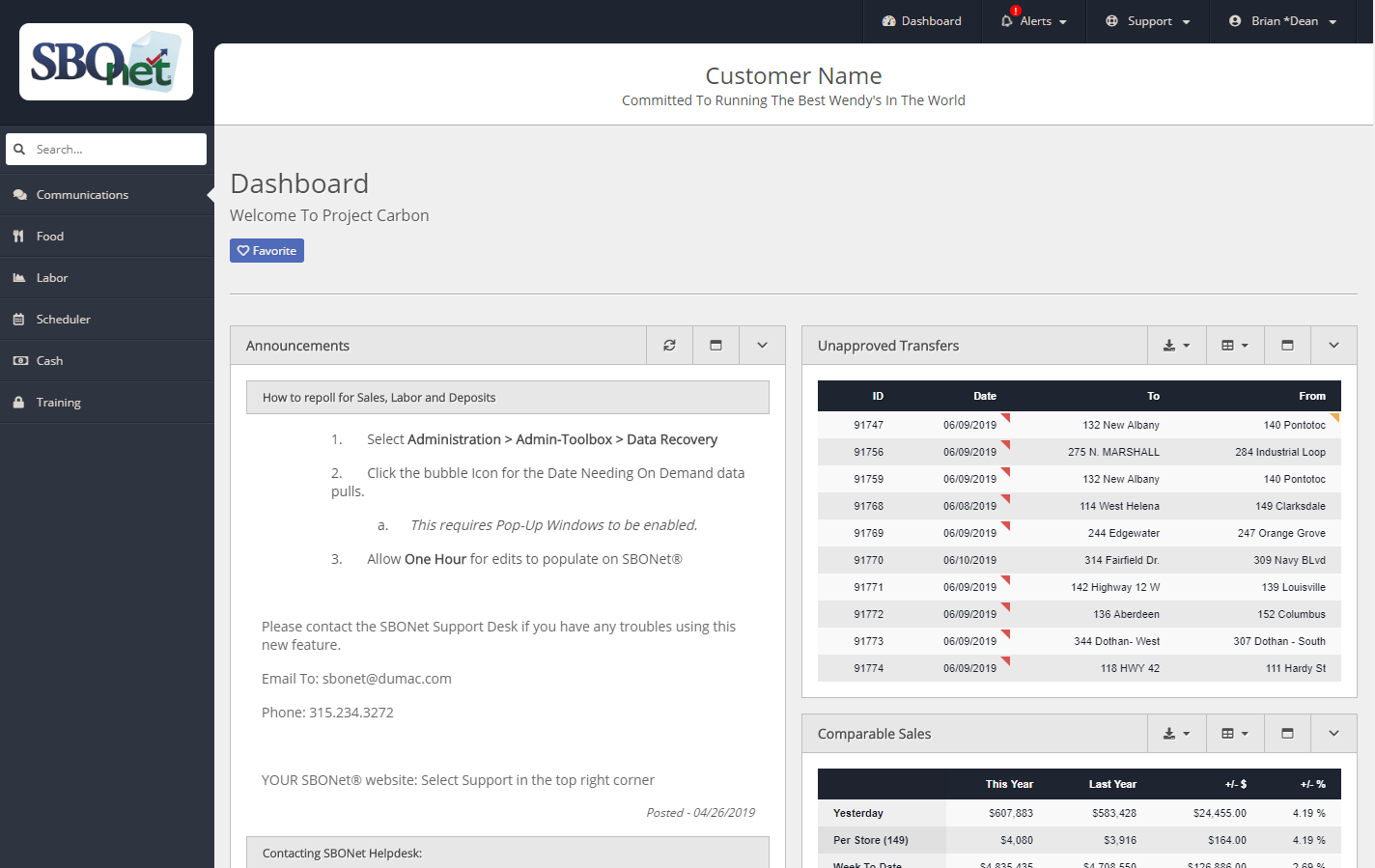Image resolution: width=1375 pixels, height=868 pixels.
Task: Click the Communications chat icon
Action: click(x=20, y=195)
